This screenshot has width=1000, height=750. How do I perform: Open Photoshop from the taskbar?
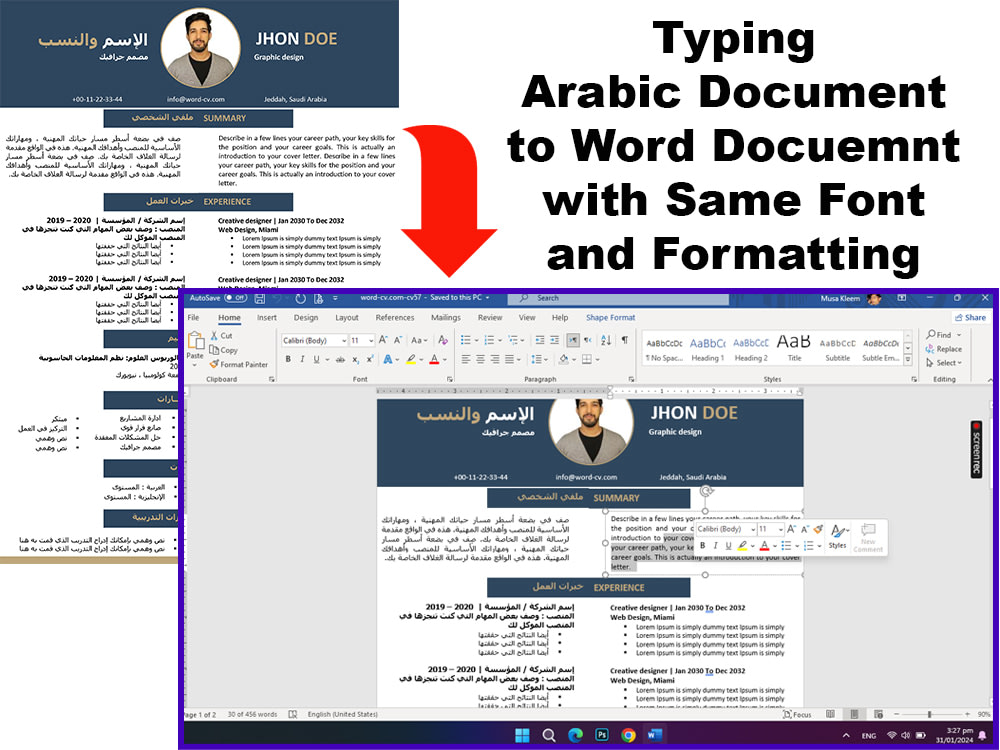click(x=602, y=735)
